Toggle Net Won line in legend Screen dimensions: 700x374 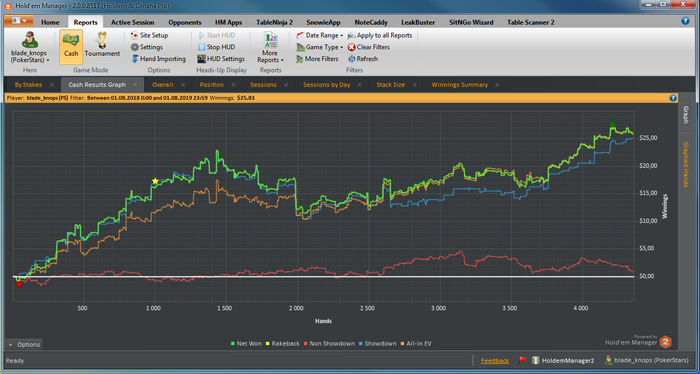[x=246, y=344]
